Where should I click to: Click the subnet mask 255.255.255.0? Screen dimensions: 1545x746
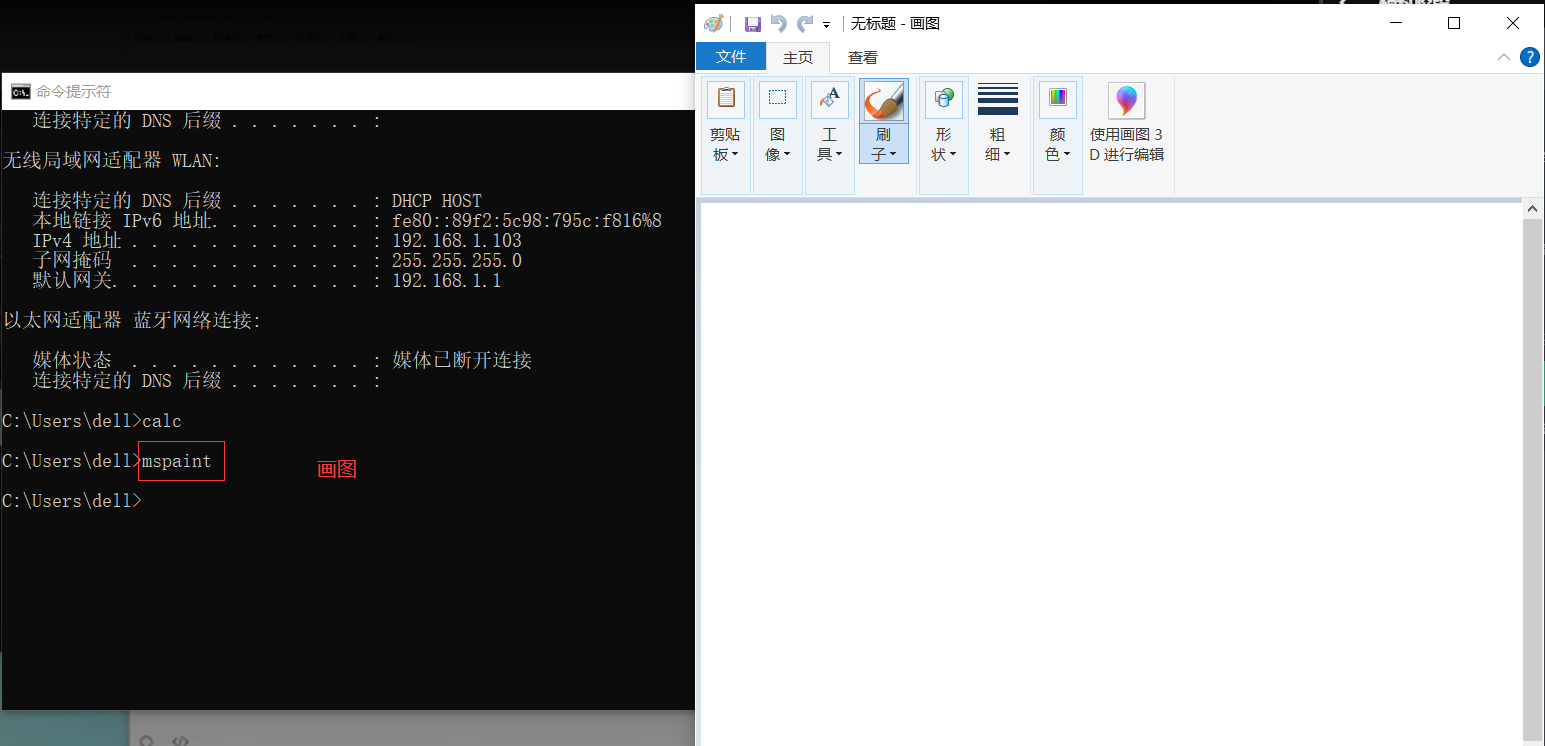coord(457,261)
